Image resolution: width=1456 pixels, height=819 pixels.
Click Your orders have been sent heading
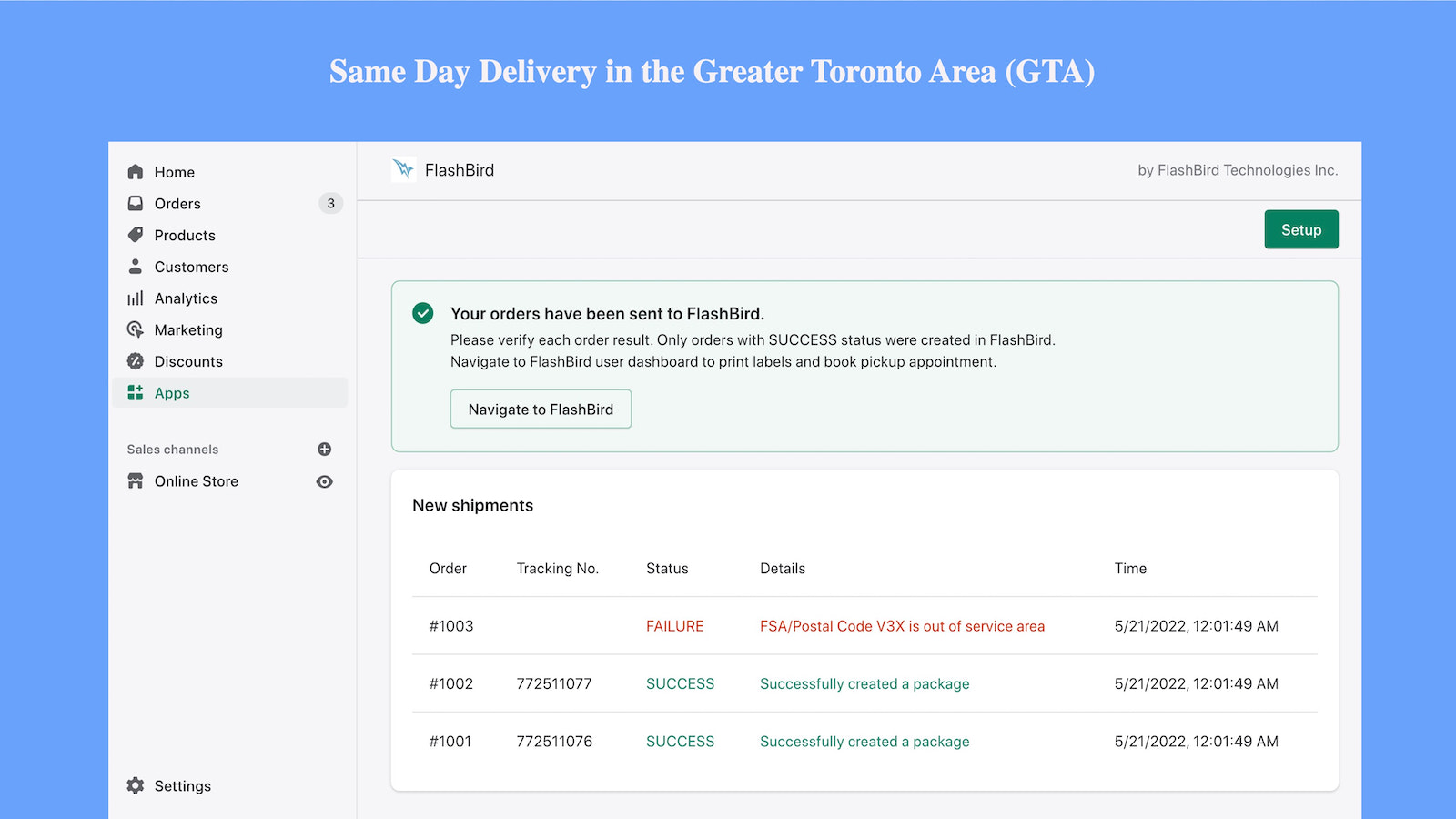pyautogui.click(x=607, y=314)
